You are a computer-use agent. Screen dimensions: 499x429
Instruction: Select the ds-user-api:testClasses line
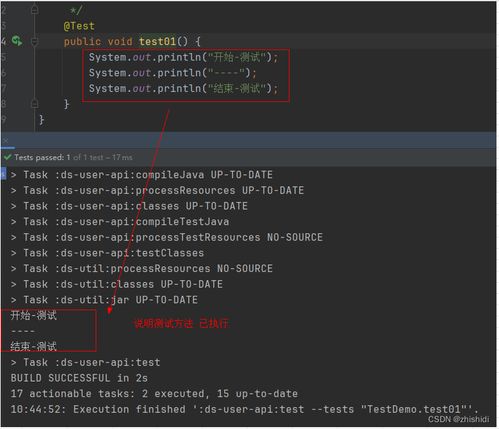(107, 253)
